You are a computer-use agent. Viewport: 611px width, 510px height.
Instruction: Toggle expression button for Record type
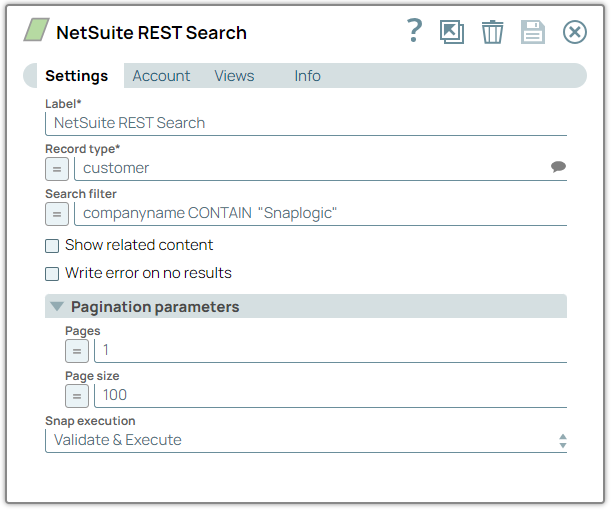point(57,169)
